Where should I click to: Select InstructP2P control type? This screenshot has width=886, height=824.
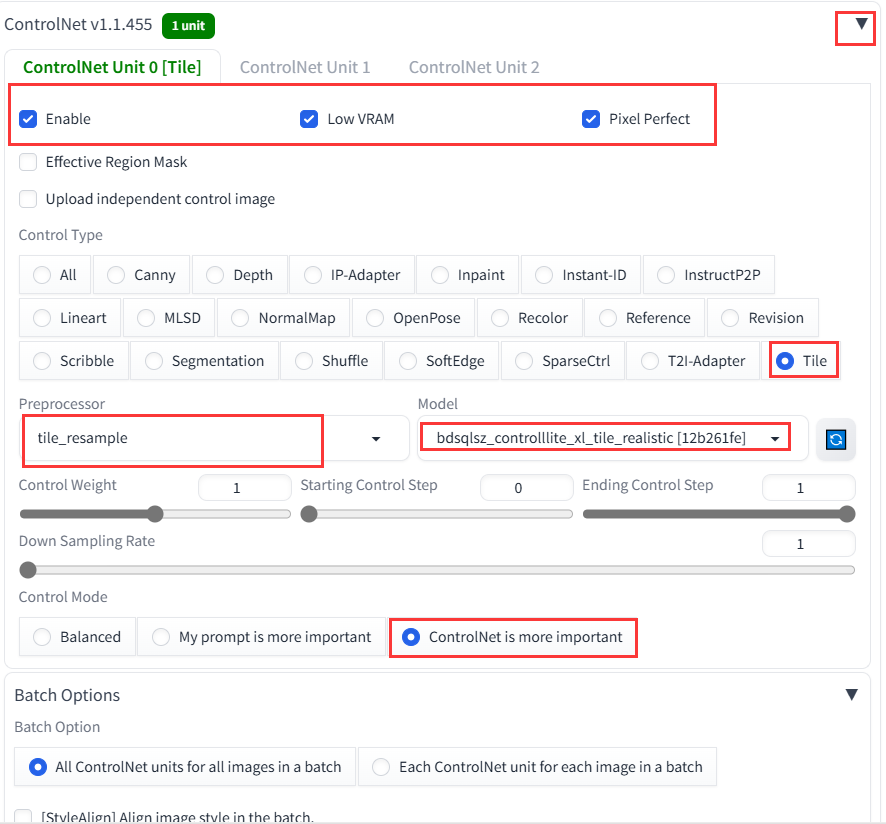pyautogui.click(x=709, y=275)
